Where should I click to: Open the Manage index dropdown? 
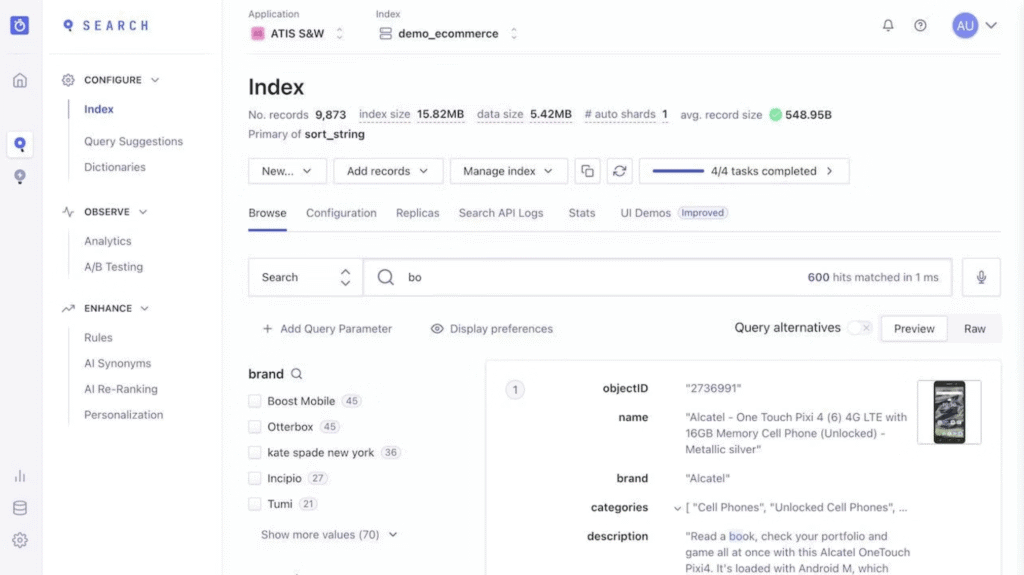click(508, 171)
